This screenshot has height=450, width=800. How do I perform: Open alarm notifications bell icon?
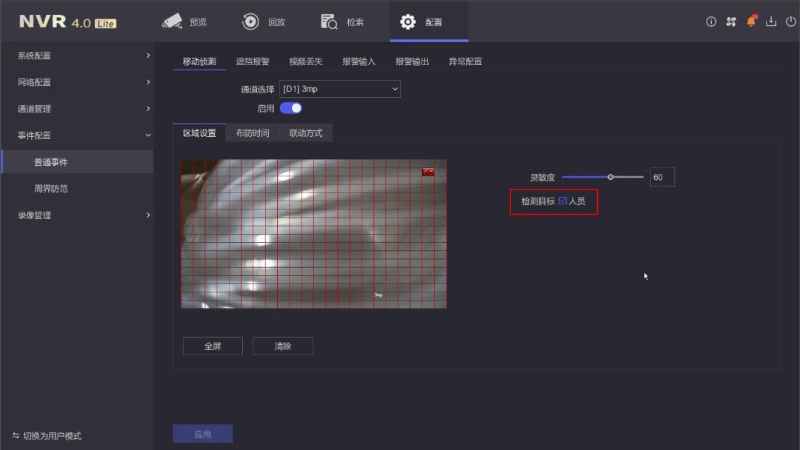click(x=751, y=21)
